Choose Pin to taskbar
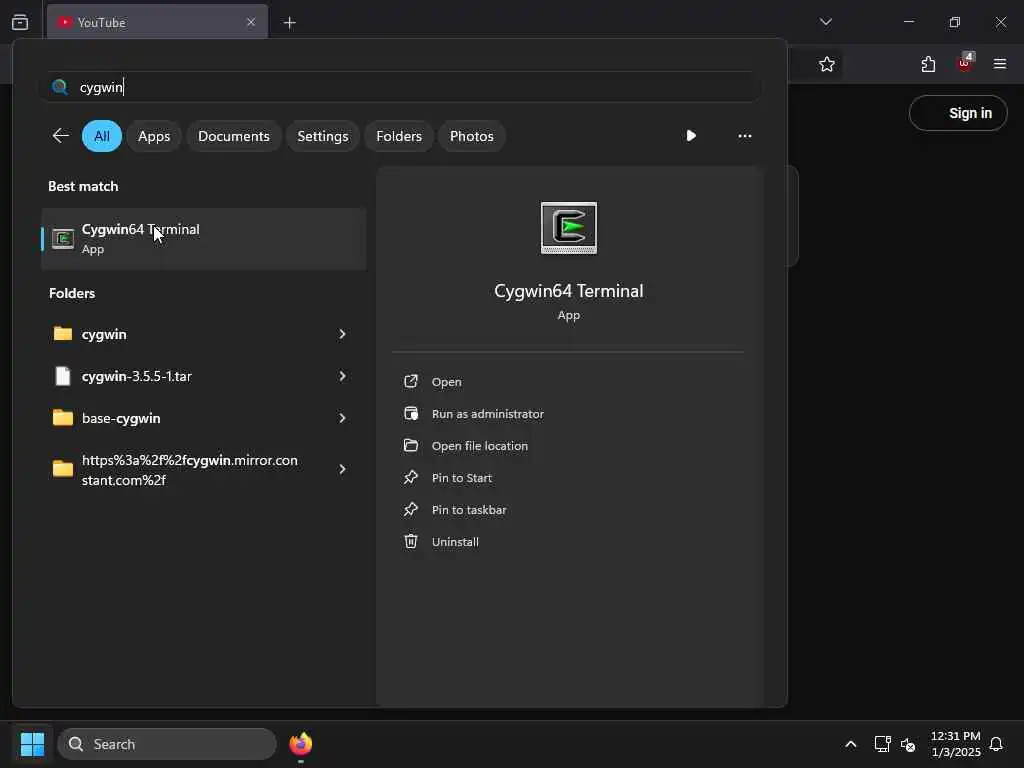 [x=469, y=510]
